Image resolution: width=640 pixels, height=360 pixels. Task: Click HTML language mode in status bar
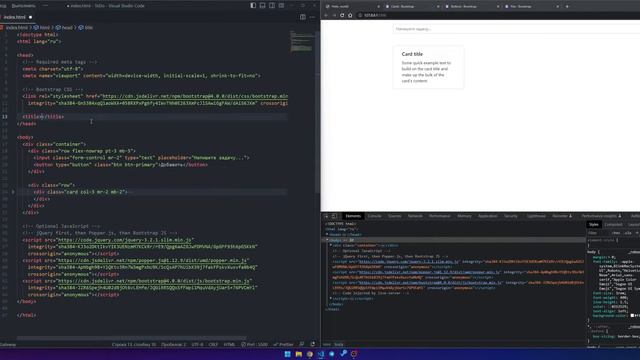pyautogui.click(x=229, y=344)
